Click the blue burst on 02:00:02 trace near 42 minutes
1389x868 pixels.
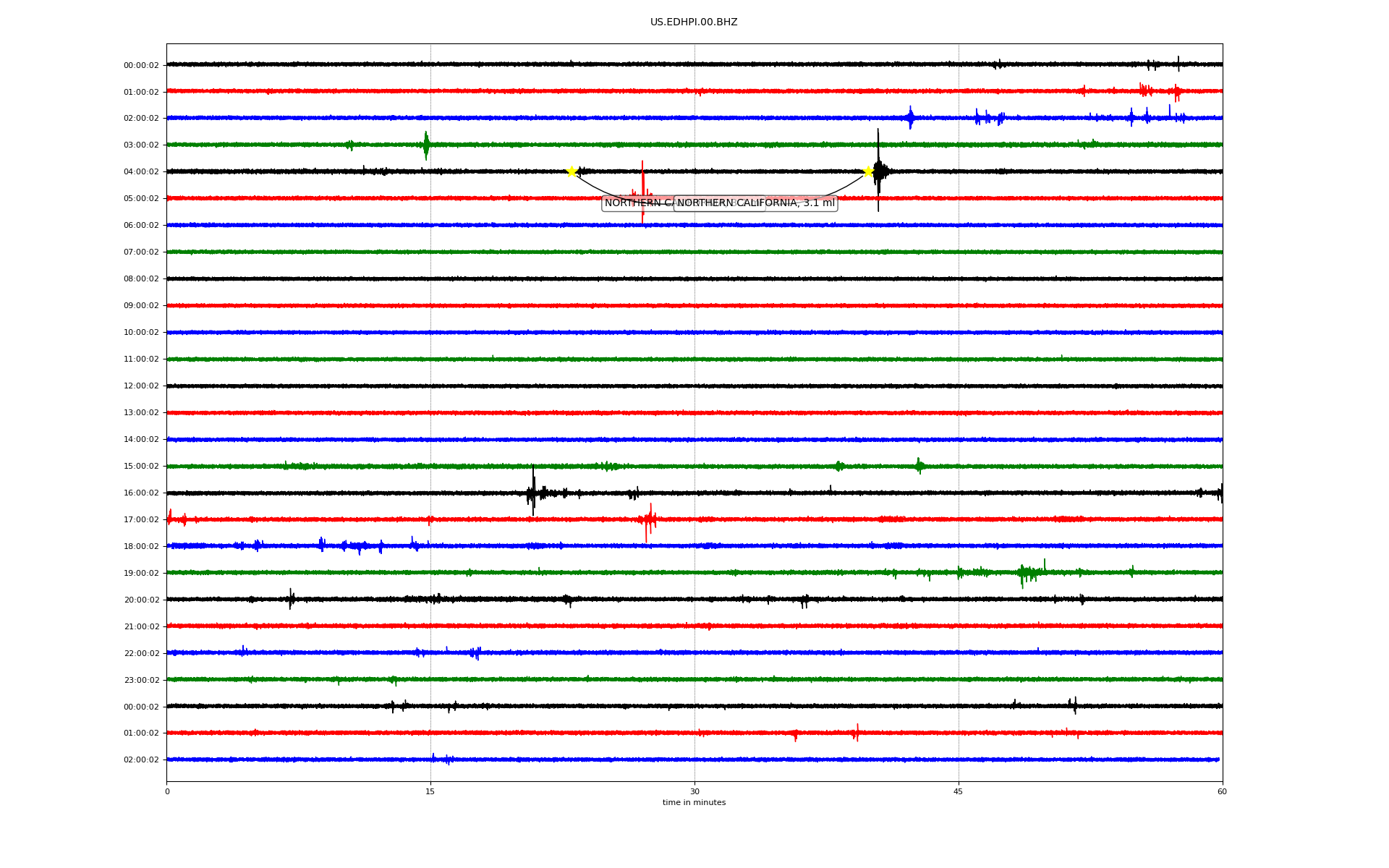tap(910, 117)
